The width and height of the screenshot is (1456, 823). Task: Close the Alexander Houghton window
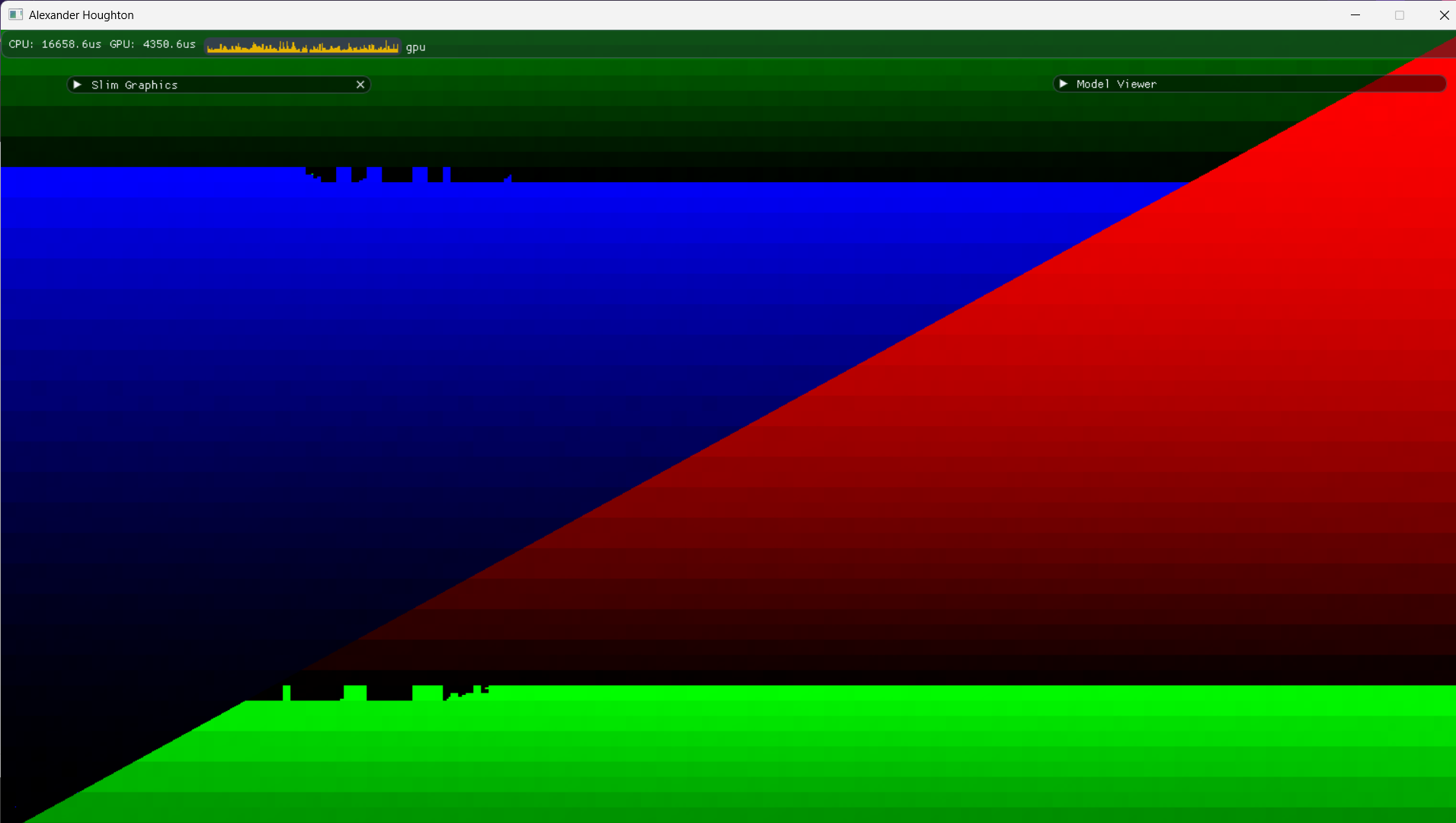1444,14
